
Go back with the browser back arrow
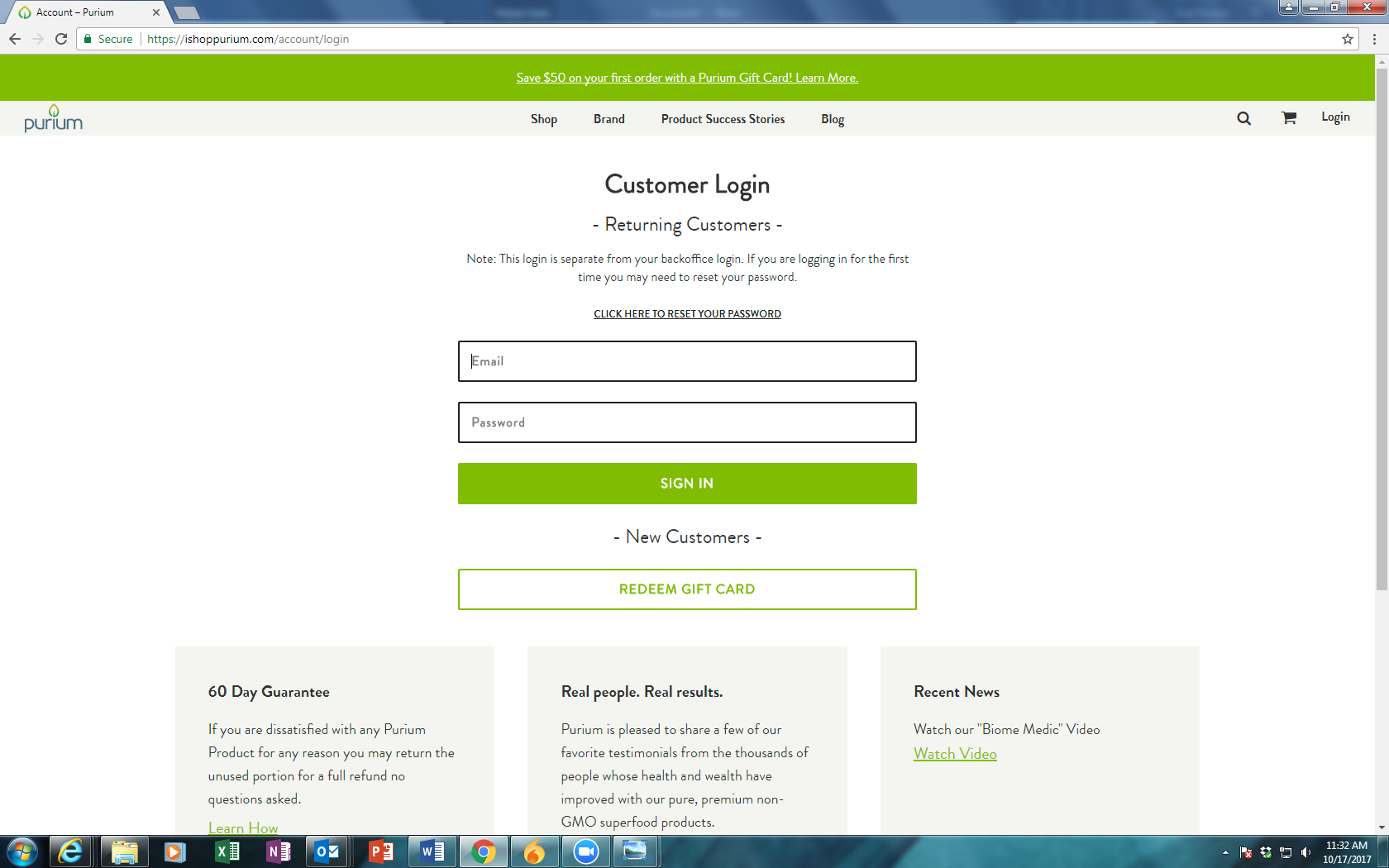tap(15, 39)
